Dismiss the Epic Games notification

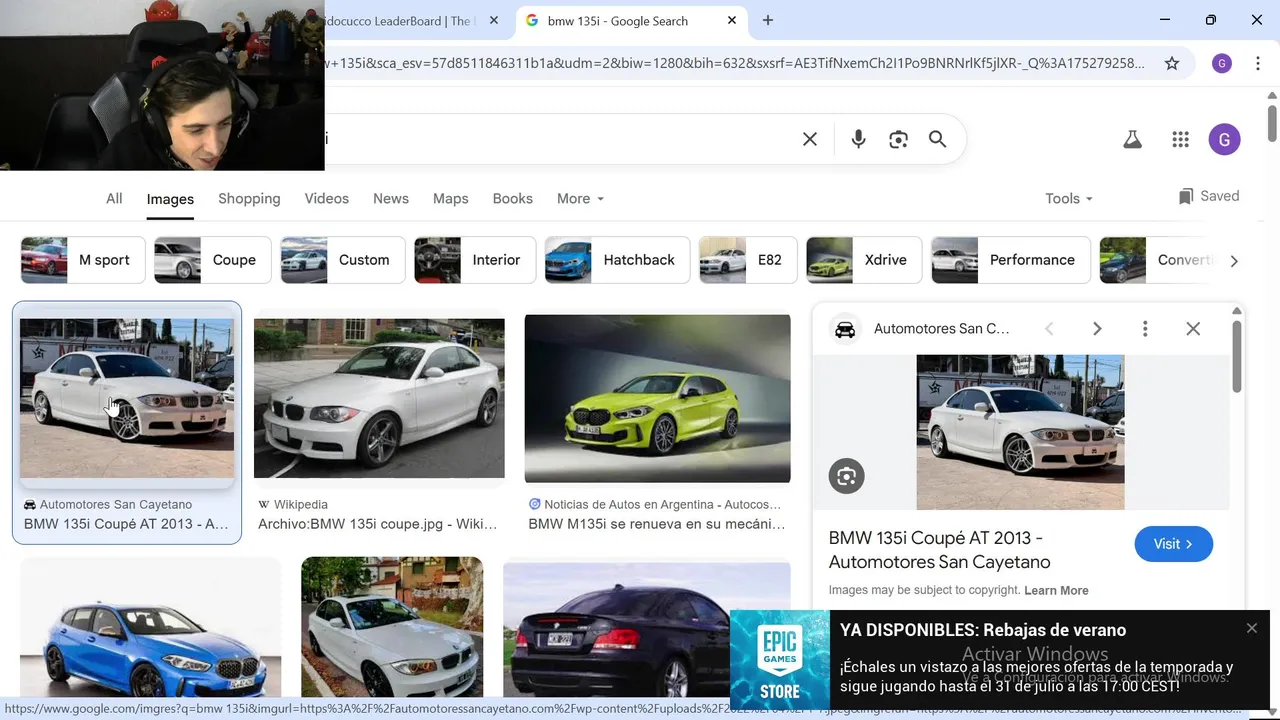coord(1252,628)
